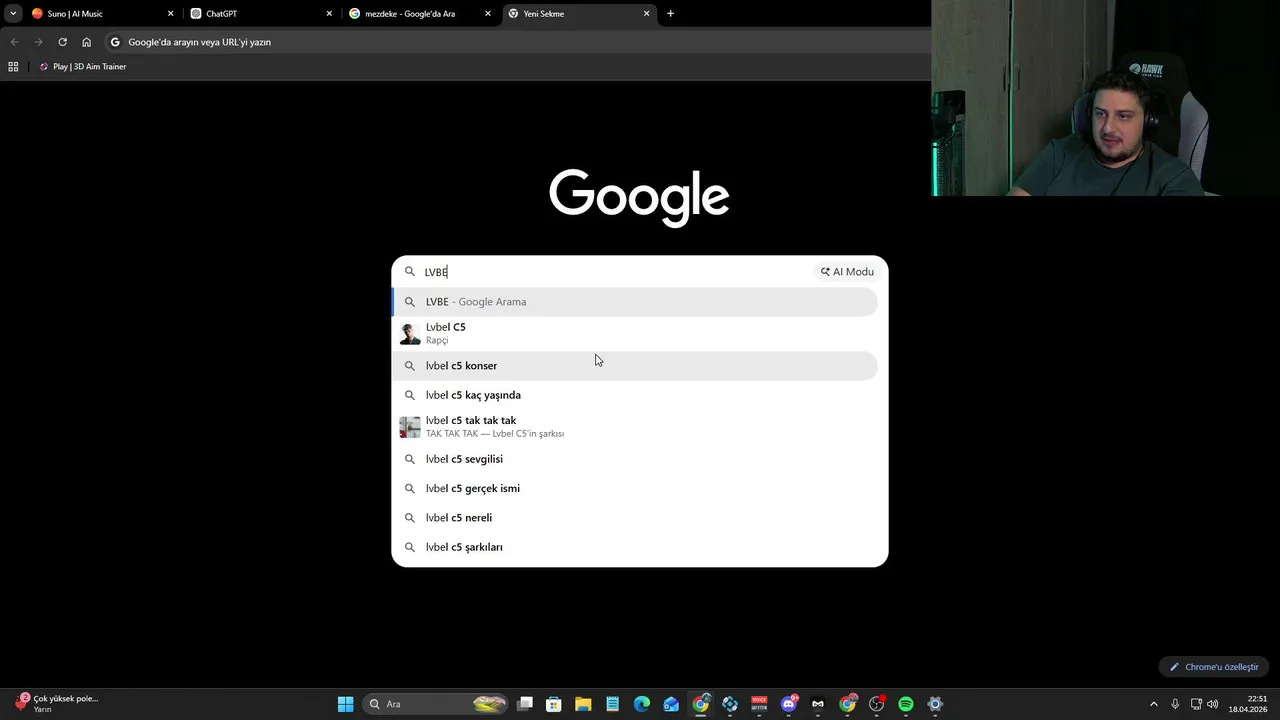
Task: Open the tab search dropdown arrow
Action: pyautogui.click(x=13, y=14)
